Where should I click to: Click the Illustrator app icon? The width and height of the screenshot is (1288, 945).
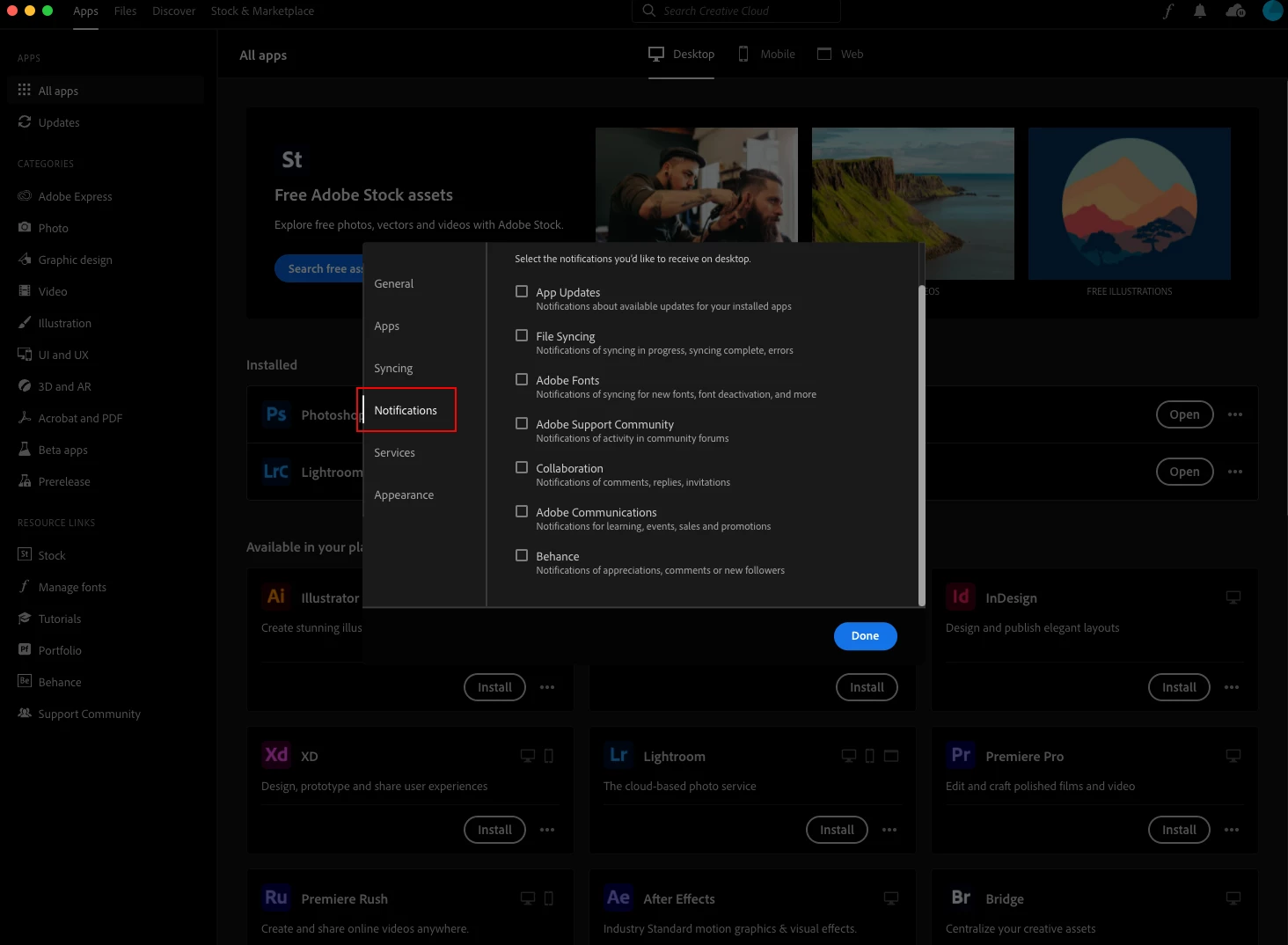276,597
